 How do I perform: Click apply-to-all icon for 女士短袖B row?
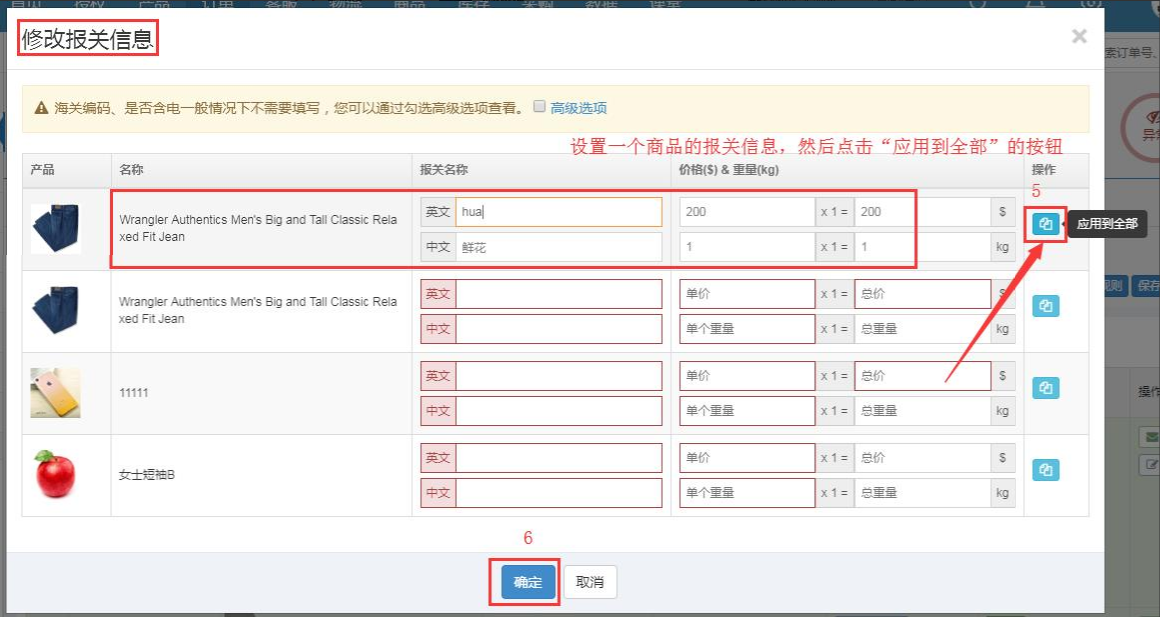[x=1045, y=470]
